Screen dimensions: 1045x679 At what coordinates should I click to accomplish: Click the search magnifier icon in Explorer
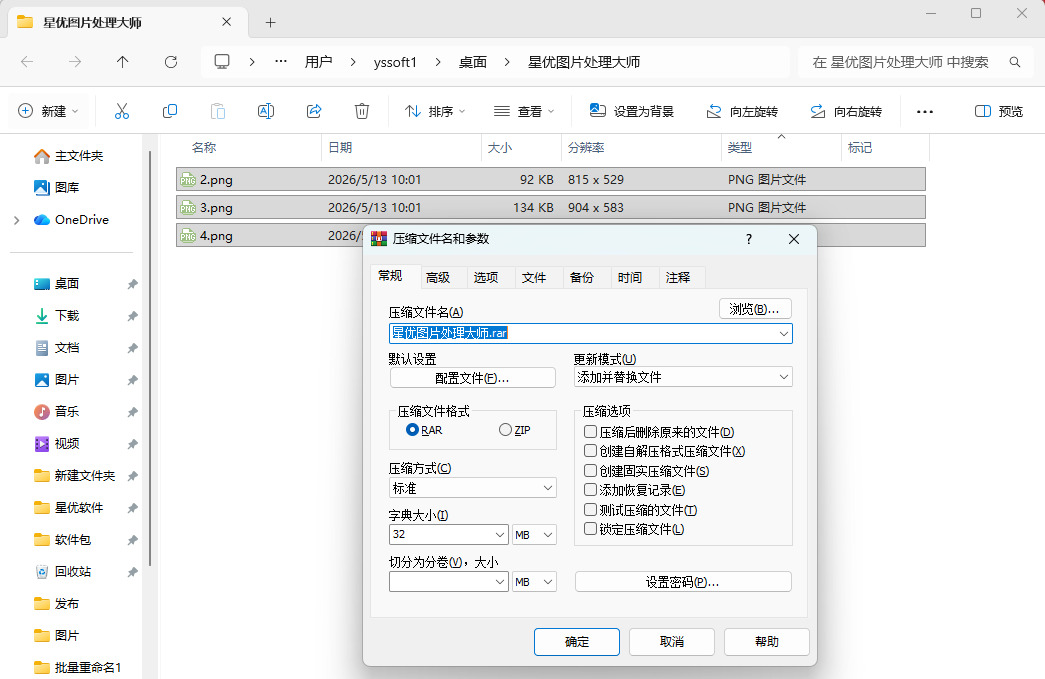1015,62
